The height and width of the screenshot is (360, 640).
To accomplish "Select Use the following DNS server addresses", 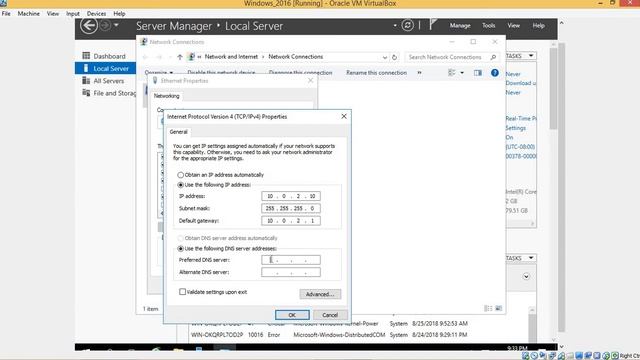I will (x=180, y=249).
